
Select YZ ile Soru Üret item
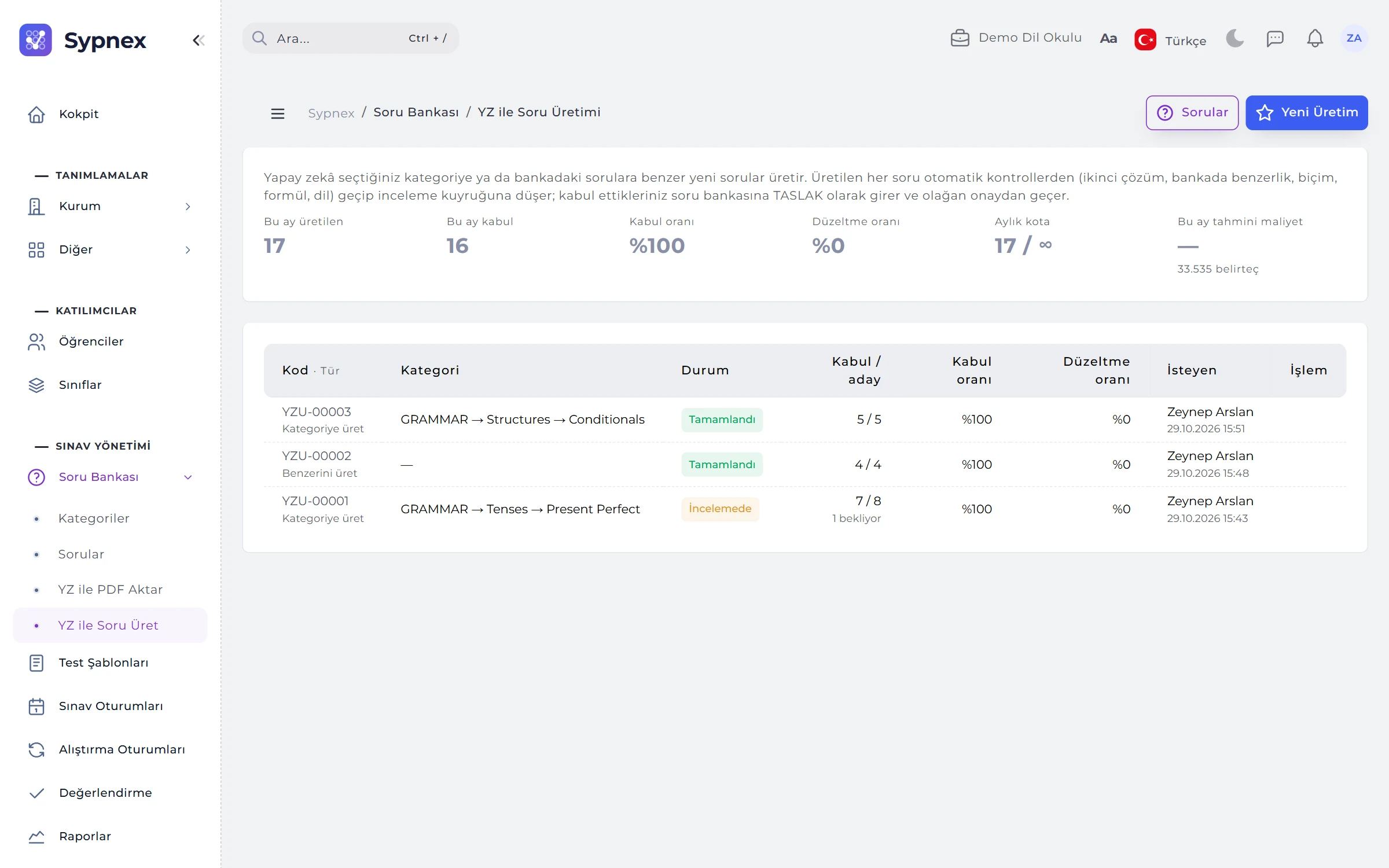click(x=110, y=626)
